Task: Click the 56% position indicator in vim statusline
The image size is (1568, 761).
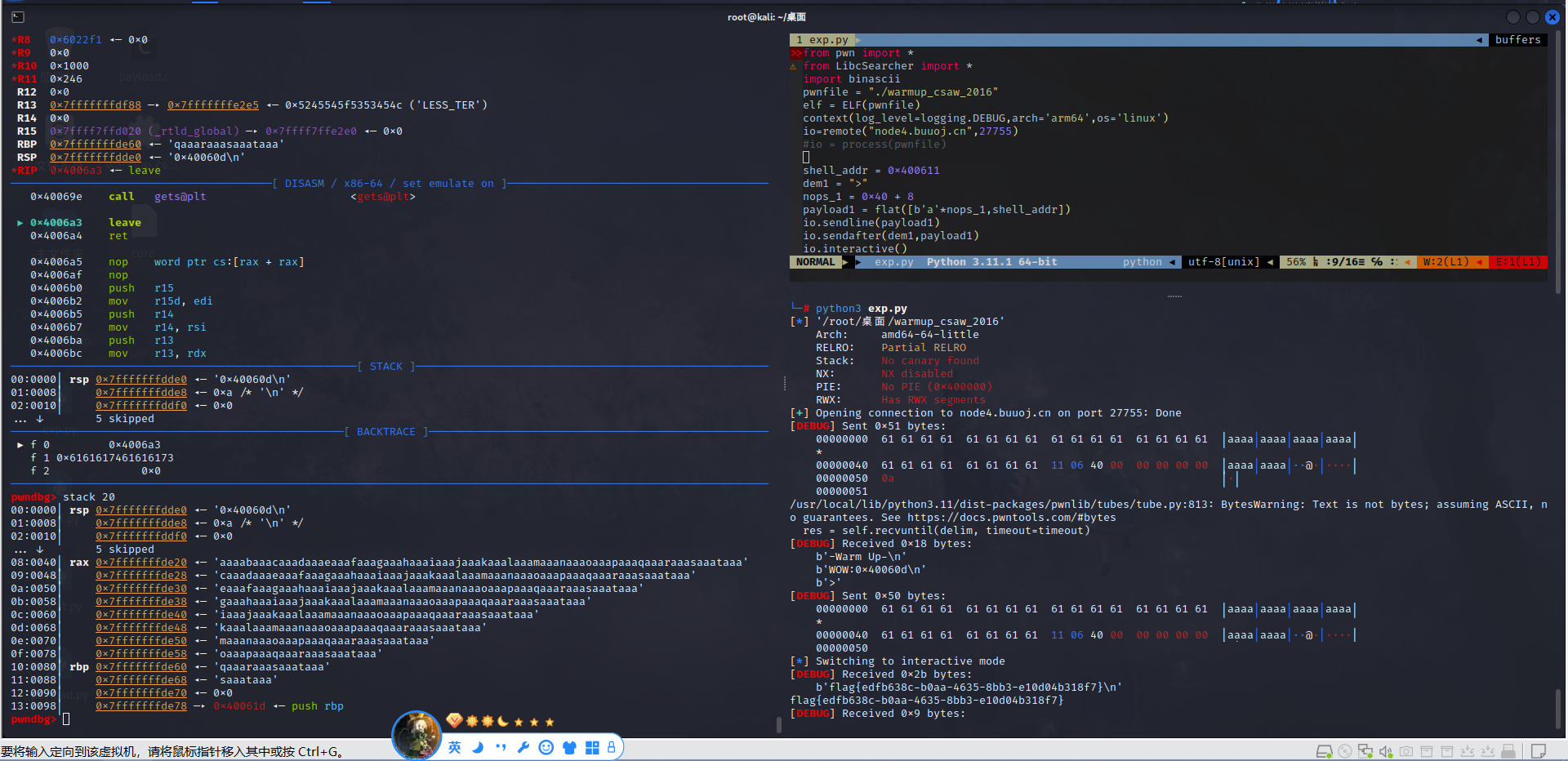Action: click(x=1296, y=262)
